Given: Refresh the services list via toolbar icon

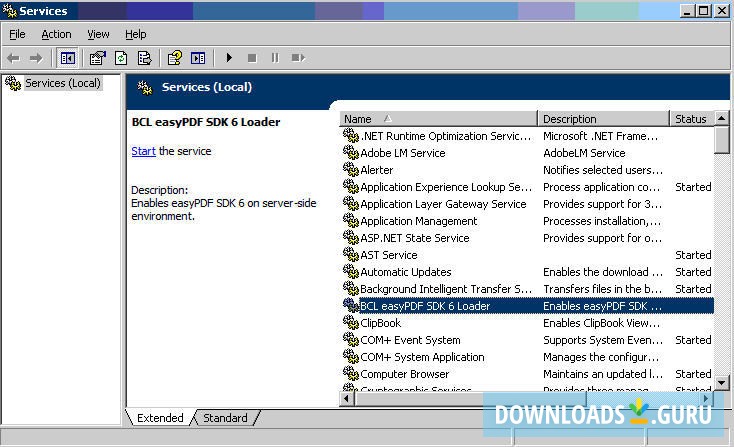Looking at the screenshot, I should coord(121,58).
